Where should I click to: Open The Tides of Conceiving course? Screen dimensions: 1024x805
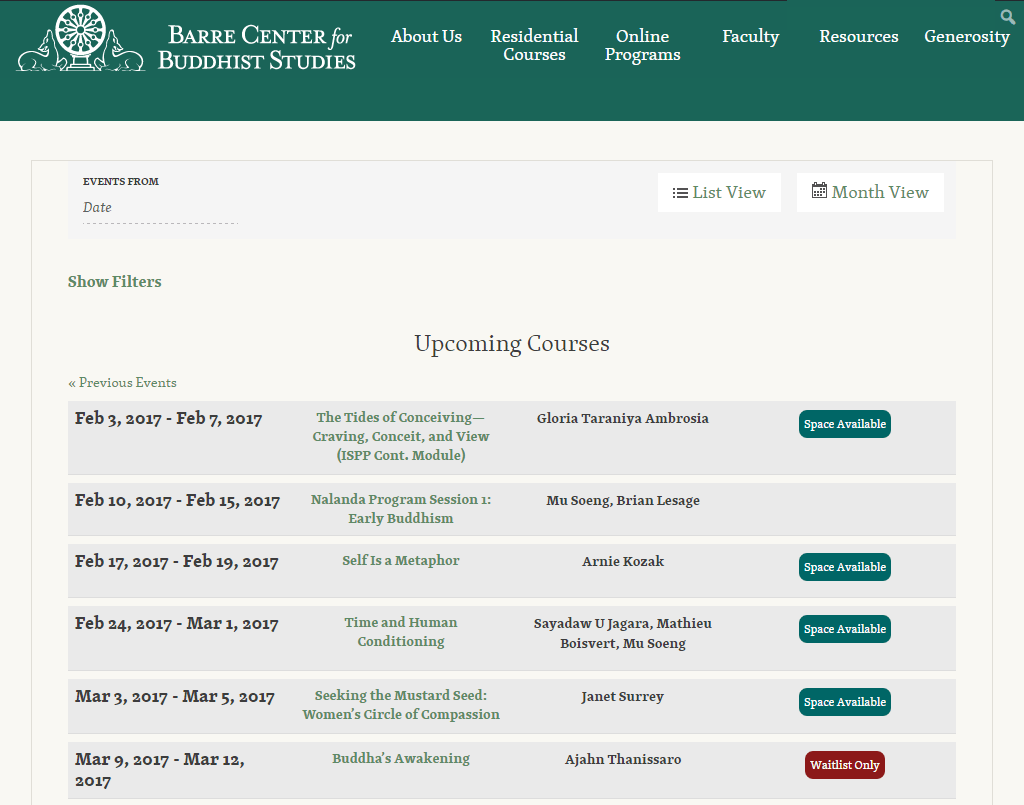[x=401, y=436]
